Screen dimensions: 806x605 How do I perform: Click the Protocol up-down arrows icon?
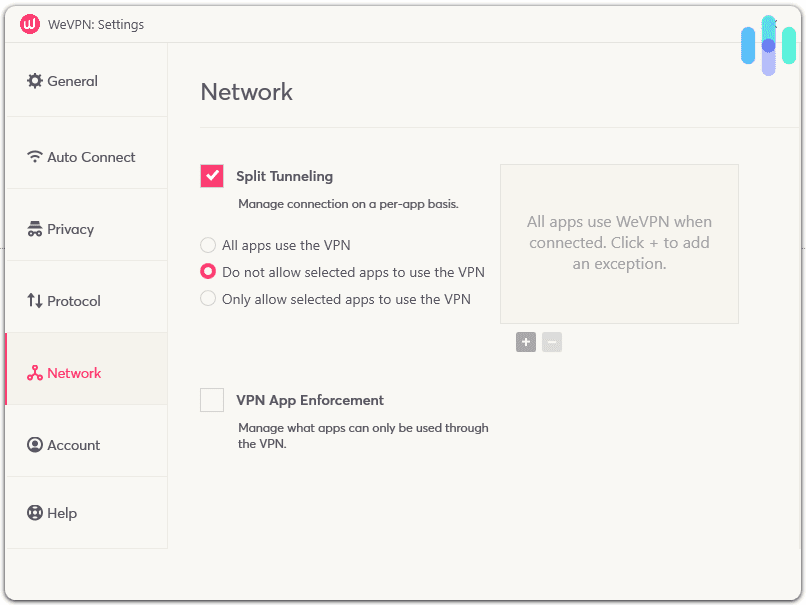33,301
